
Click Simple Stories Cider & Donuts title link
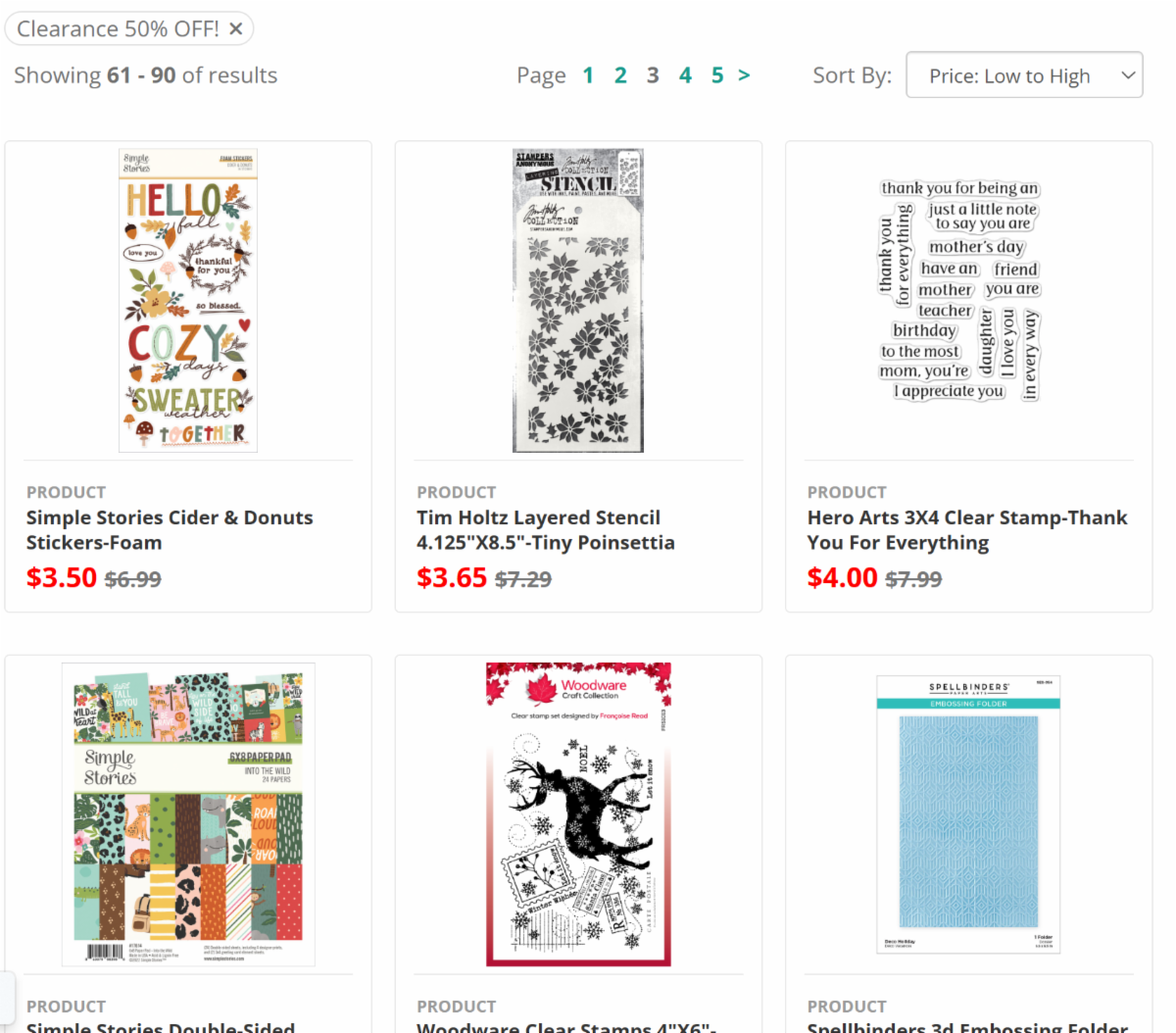(170, 530)
